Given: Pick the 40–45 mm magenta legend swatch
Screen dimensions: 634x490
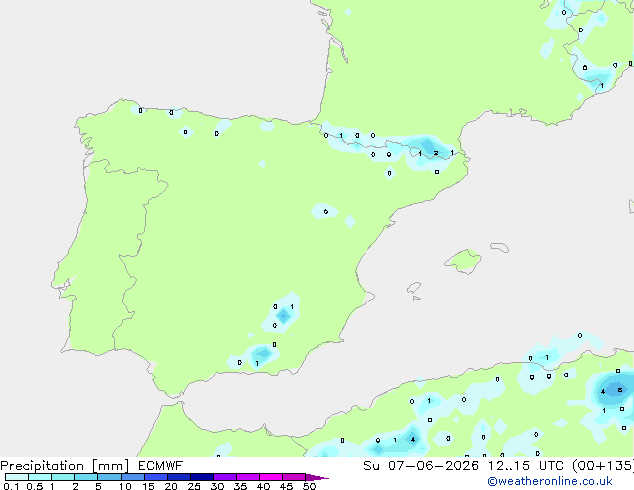Looking at the screenshot, I should (x=271, y=477).
